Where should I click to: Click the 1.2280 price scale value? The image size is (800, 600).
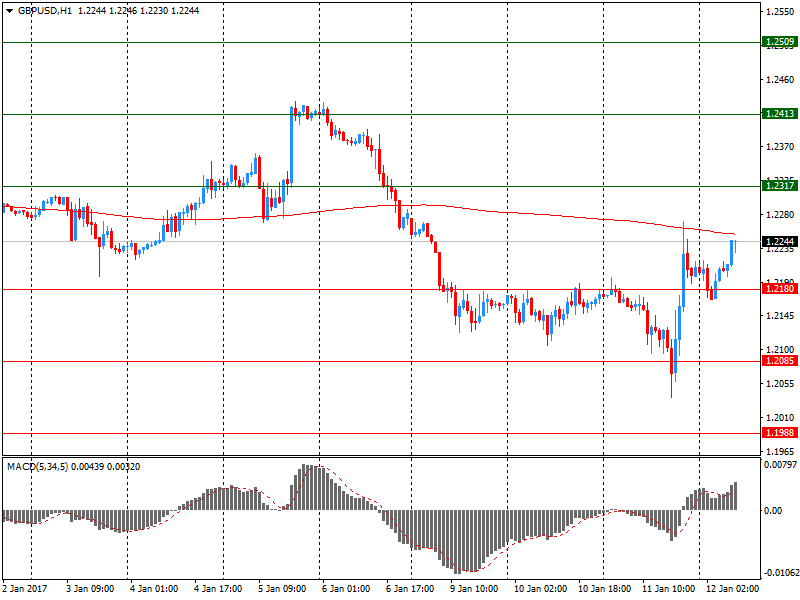pos(780,215)
